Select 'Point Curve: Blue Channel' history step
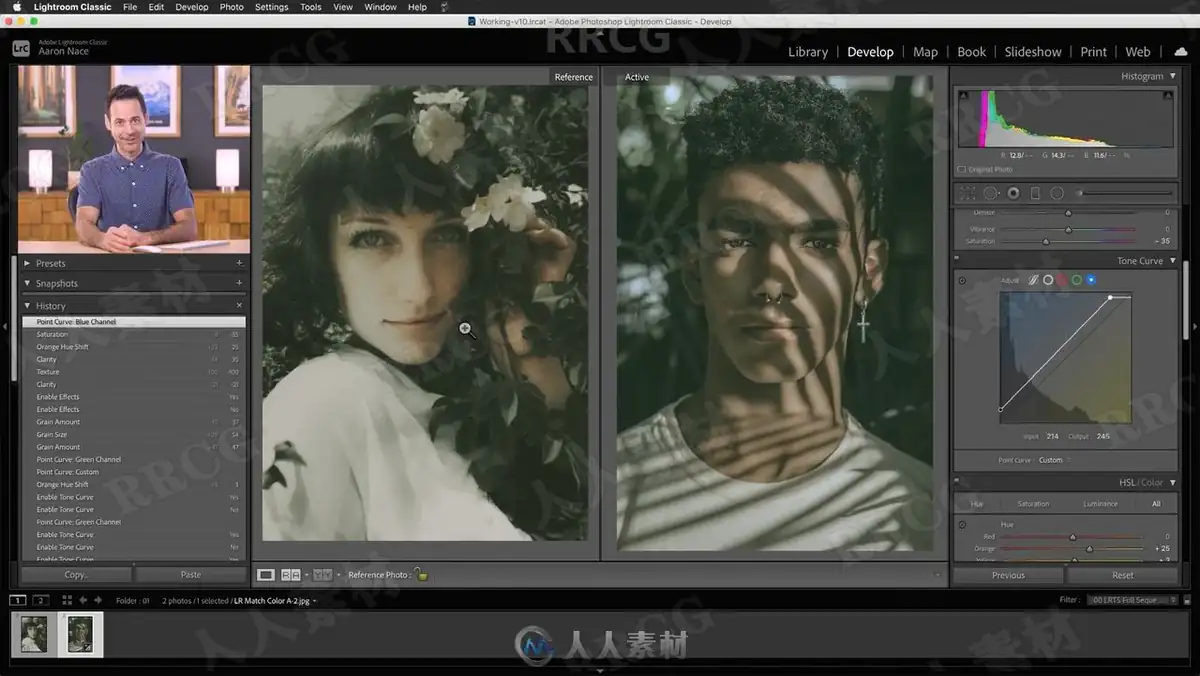The height and width of the screenshot is (676, 1200). click(134, 322)
